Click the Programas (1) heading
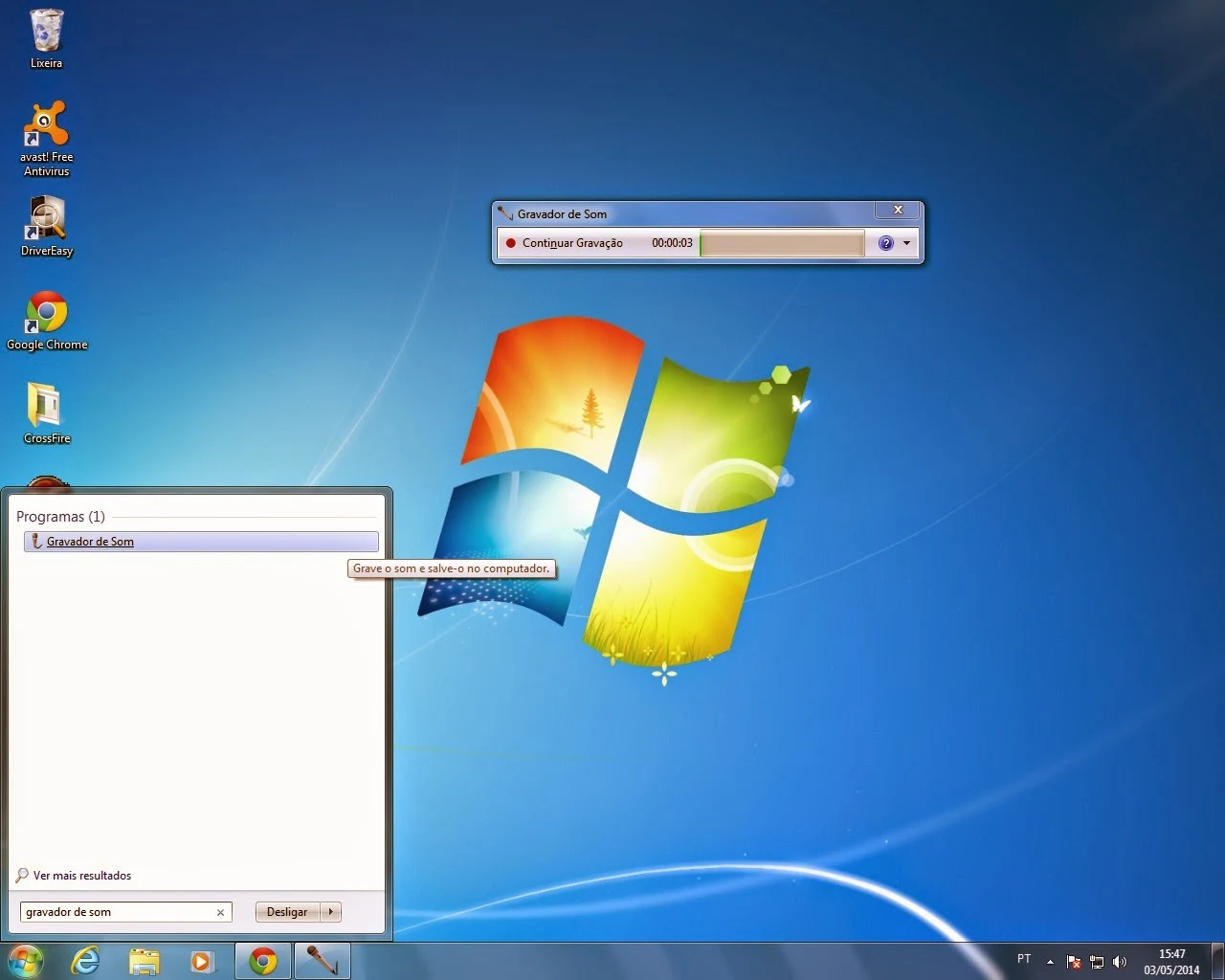Screen dimensions: 1225x980 pyautogui.click(x=60, y=517)
